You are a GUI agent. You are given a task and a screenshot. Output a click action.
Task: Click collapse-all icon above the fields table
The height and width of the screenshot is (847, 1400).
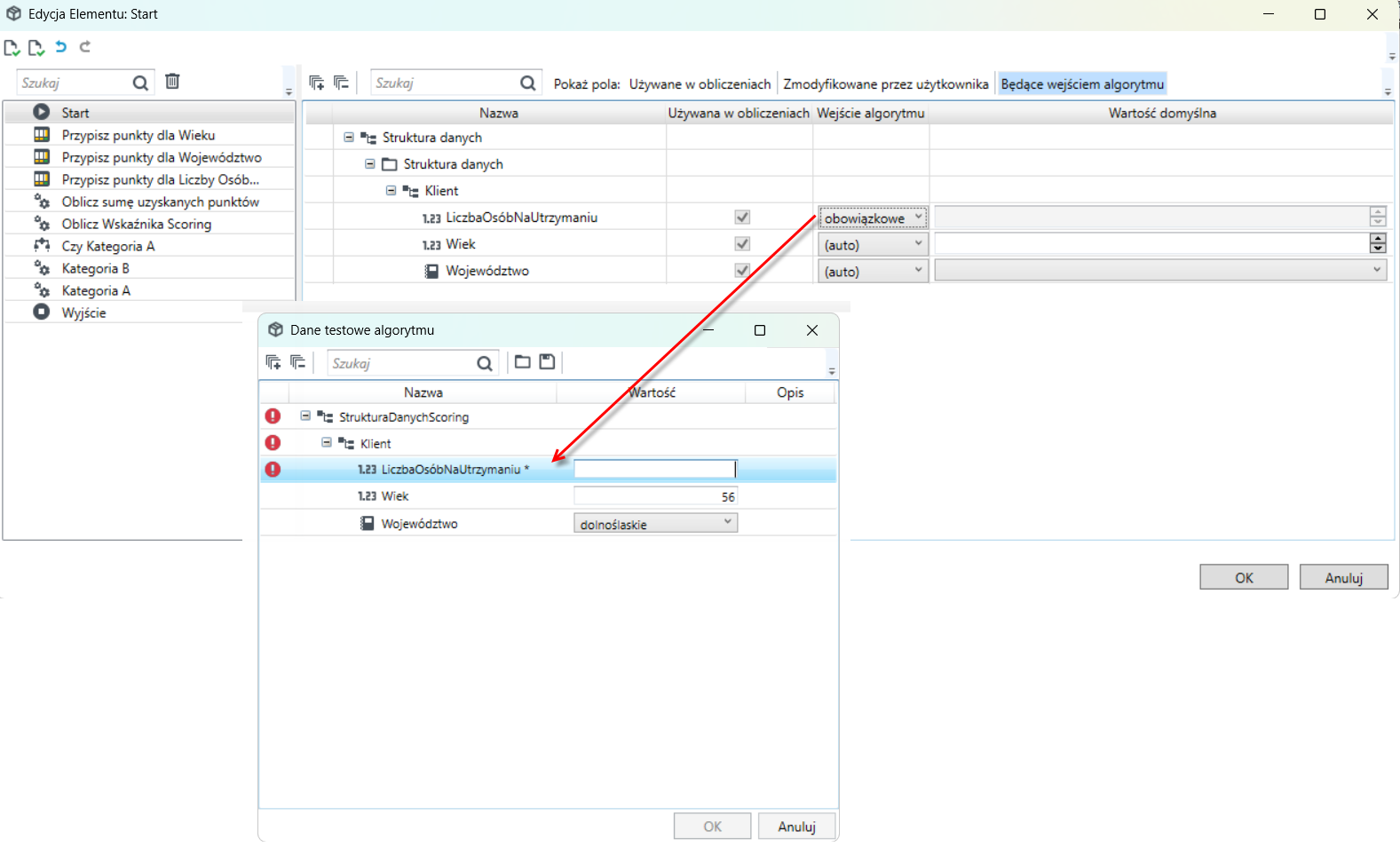(x=341, y=83)
